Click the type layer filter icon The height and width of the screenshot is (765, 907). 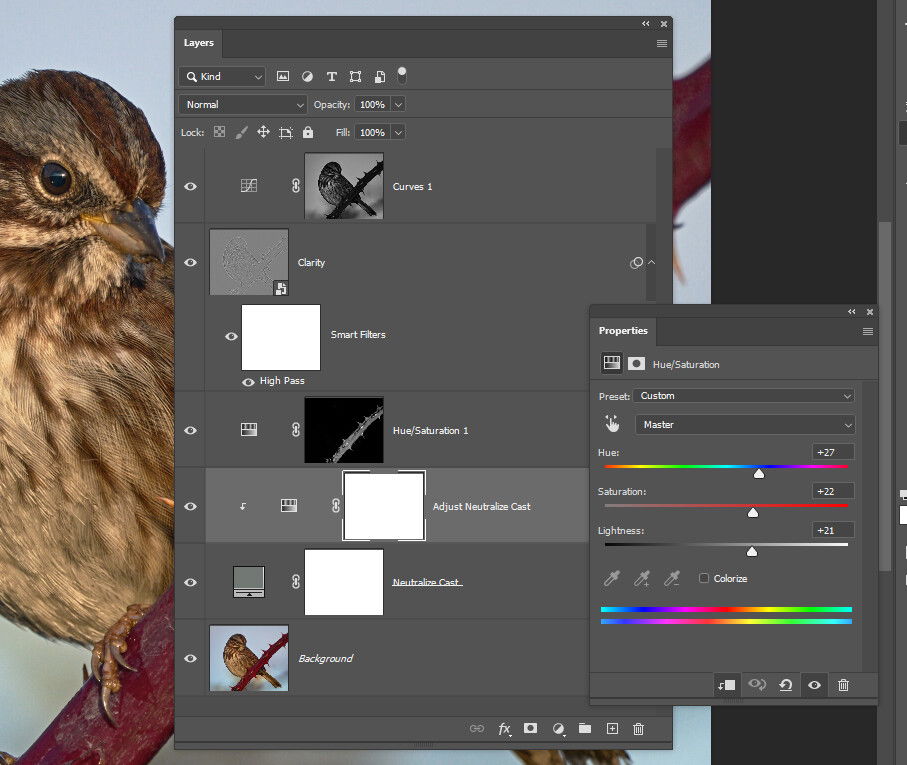tap(332, 76)
